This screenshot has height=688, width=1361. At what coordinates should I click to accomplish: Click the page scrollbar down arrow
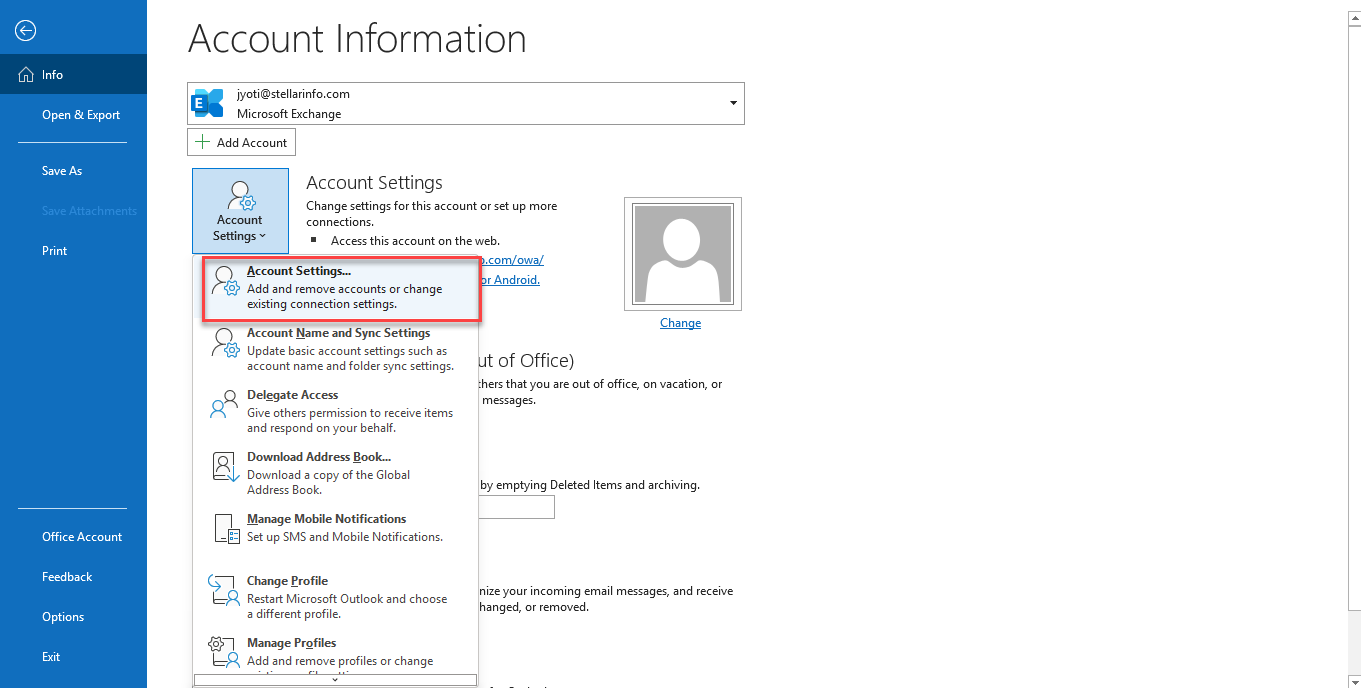pos(1353,680)
